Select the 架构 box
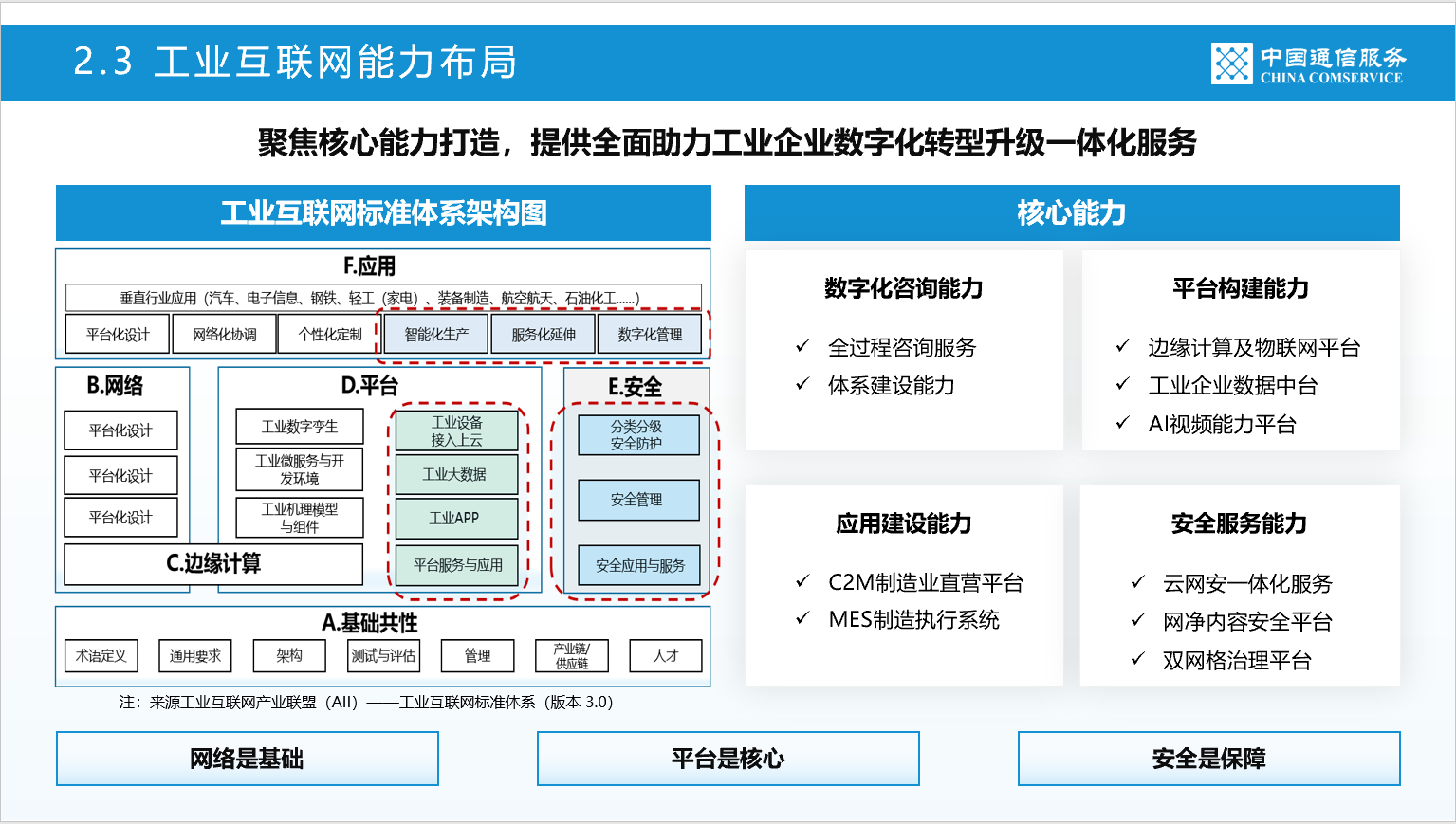This screenshot has height=824, width=1456. tap(289, 655)
